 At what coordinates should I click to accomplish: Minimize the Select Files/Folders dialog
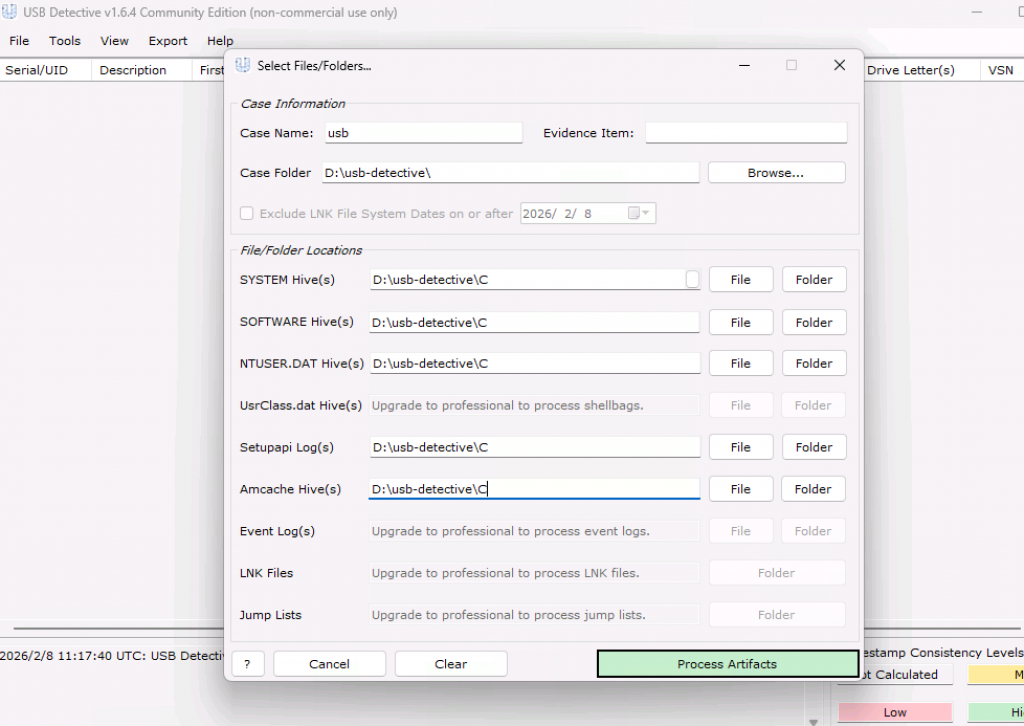pyautogui.click(x=744, y=65)
